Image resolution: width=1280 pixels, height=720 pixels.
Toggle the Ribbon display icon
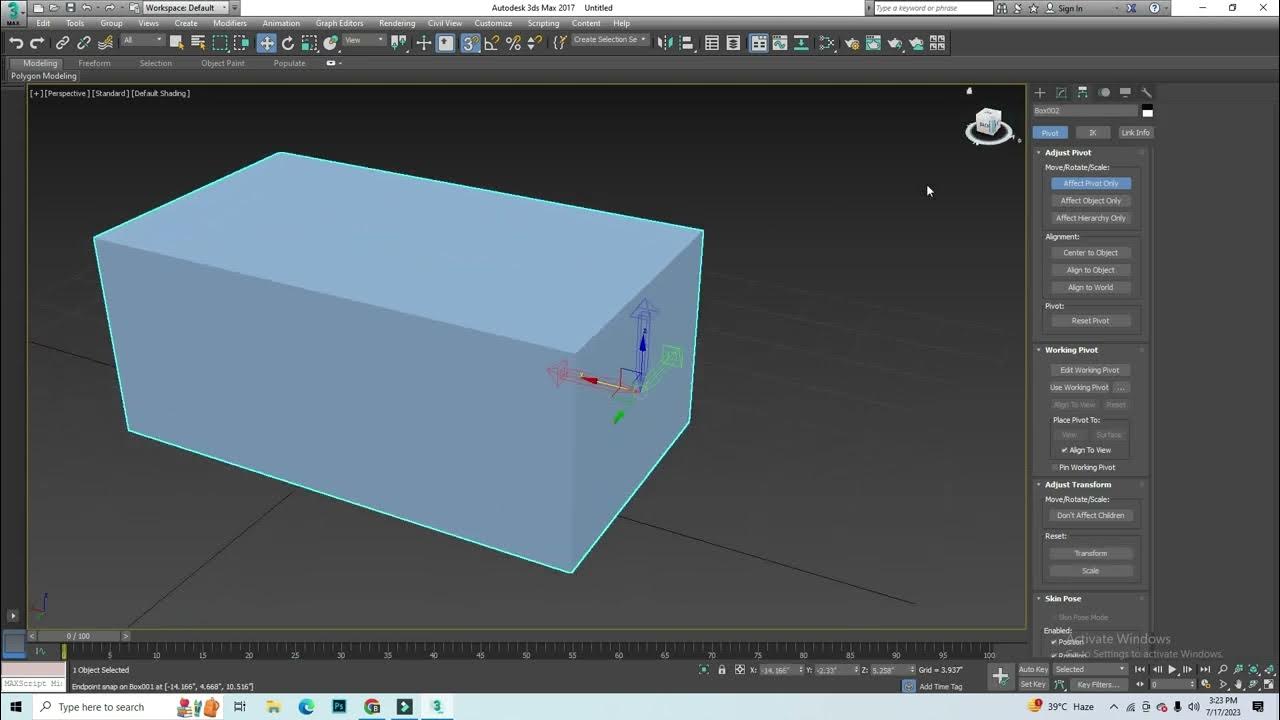[x=759, y=43]
